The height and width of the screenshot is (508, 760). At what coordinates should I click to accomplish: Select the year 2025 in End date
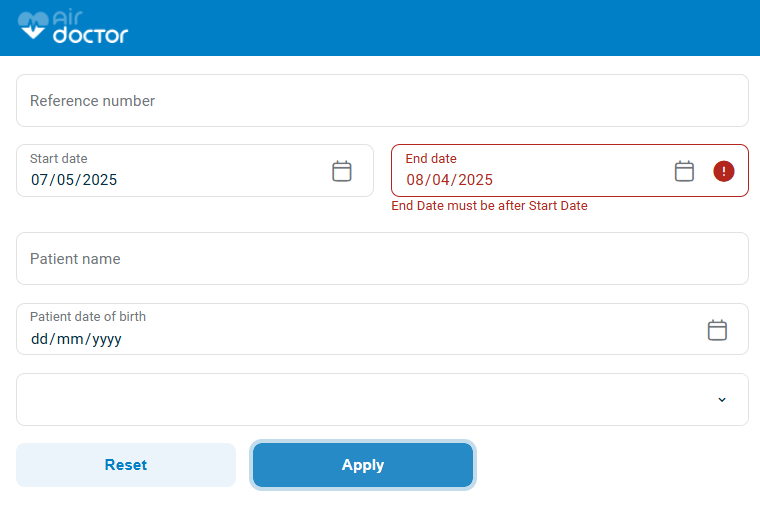click(475, 180)
